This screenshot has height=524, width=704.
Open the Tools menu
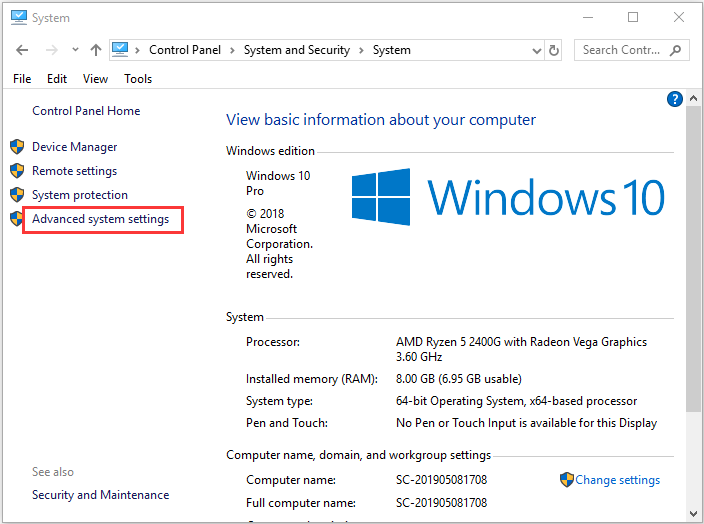(x=138, y=79)
